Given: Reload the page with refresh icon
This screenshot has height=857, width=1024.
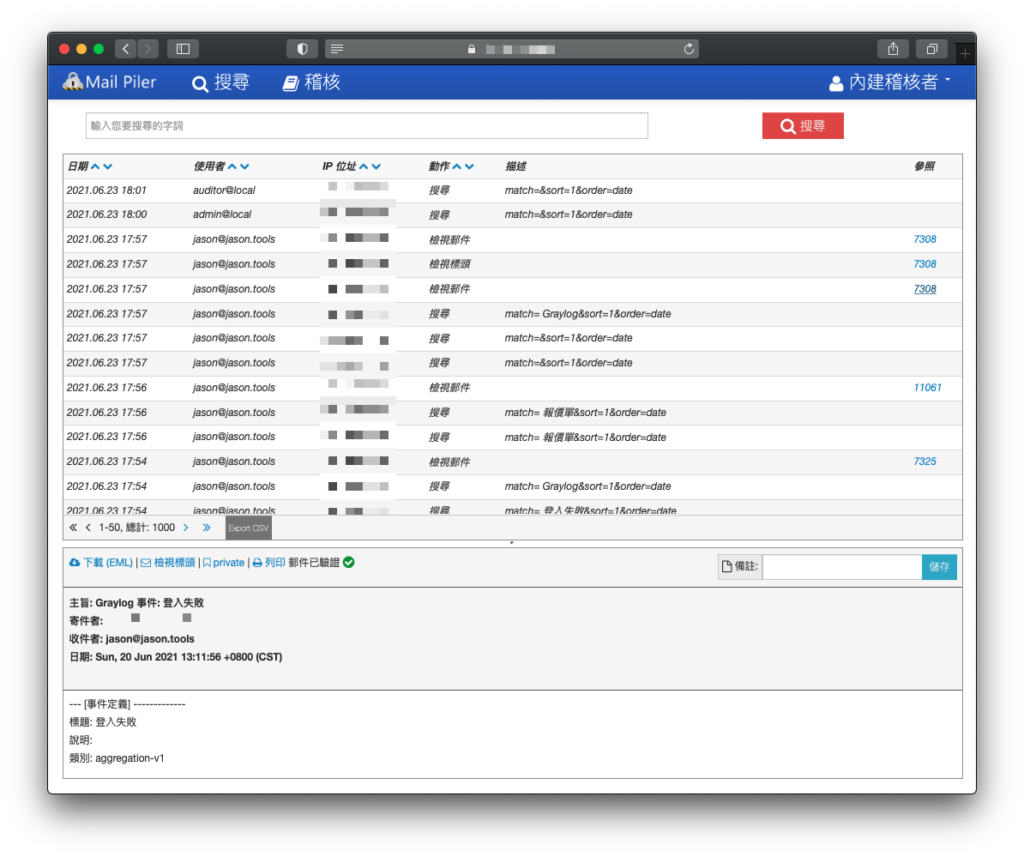Looking at the screenshot, I should [688, 49].
